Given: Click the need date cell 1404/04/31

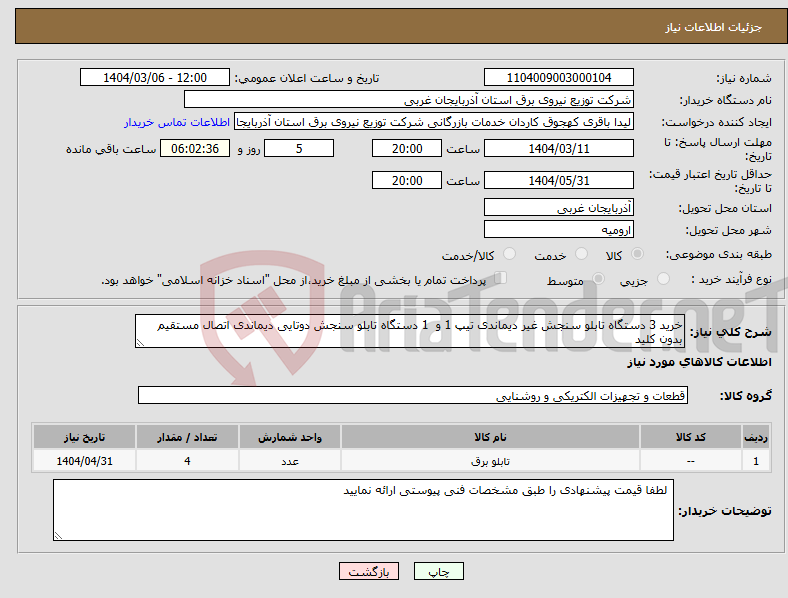Looking at the screenshot, I should [84, 461].
